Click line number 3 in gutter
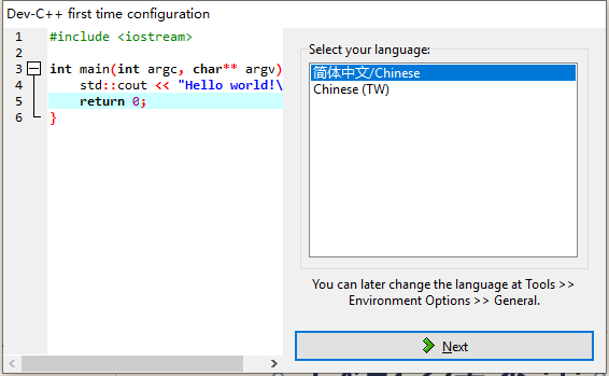The image size is (609, 376). tap(19, 69)
